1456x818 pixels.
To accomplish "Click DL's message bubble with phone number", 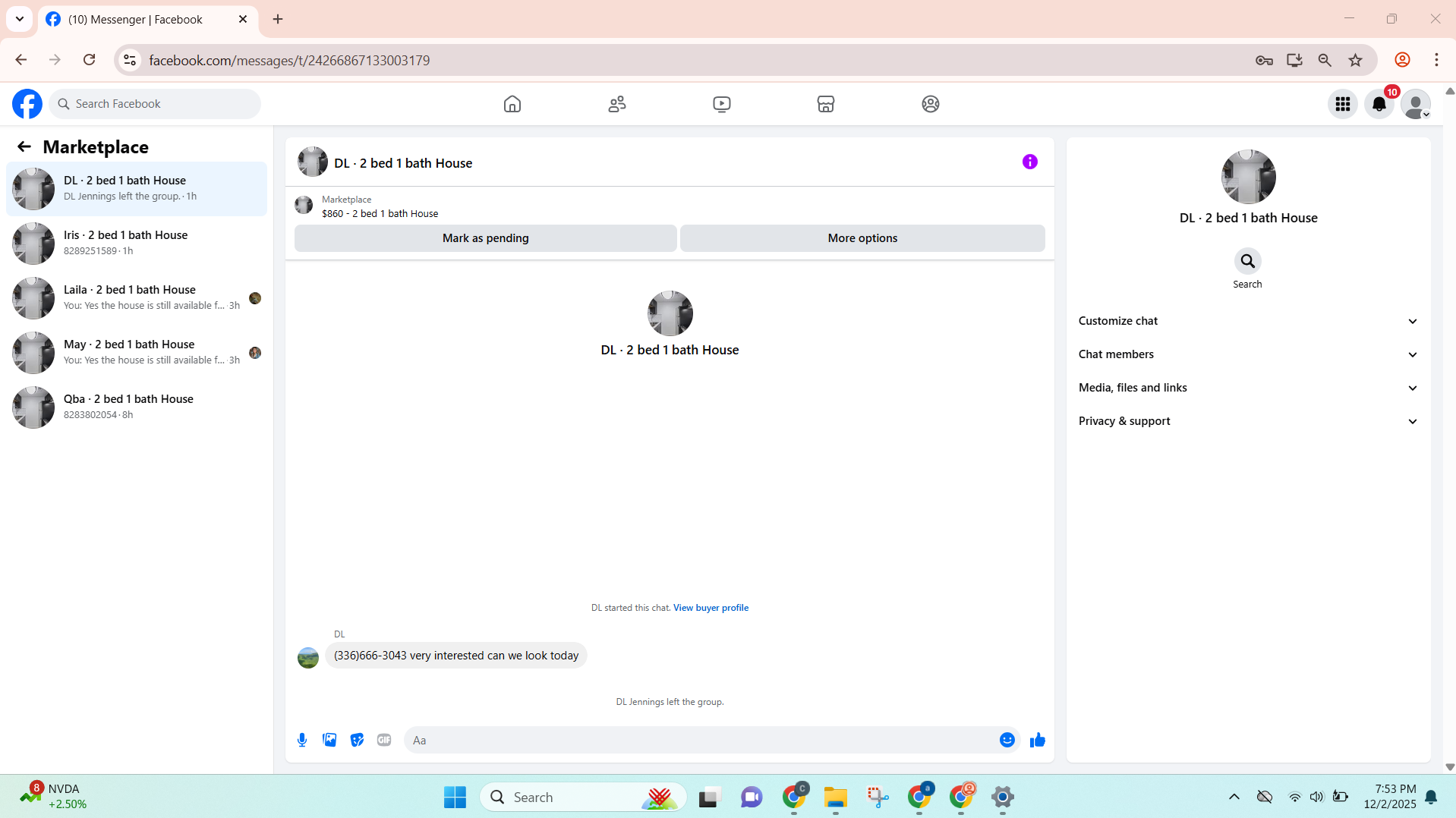I will pos(456,656).
